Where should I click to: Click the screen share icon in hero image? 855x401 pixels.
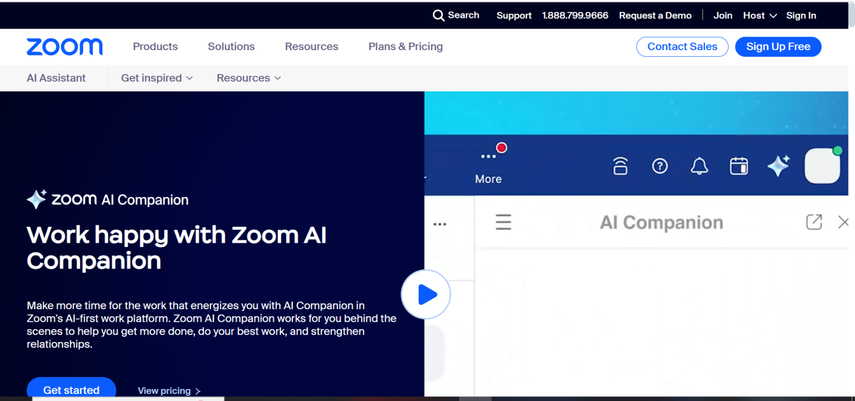click(620, 166)
